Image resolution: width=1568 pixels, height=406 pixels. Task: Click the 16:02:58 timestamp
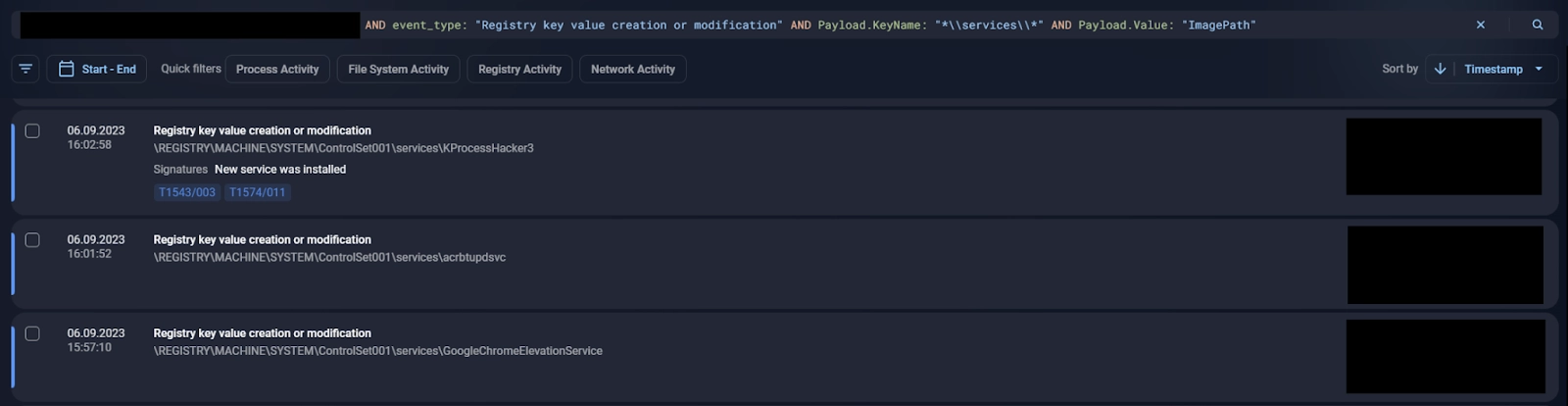89,145
